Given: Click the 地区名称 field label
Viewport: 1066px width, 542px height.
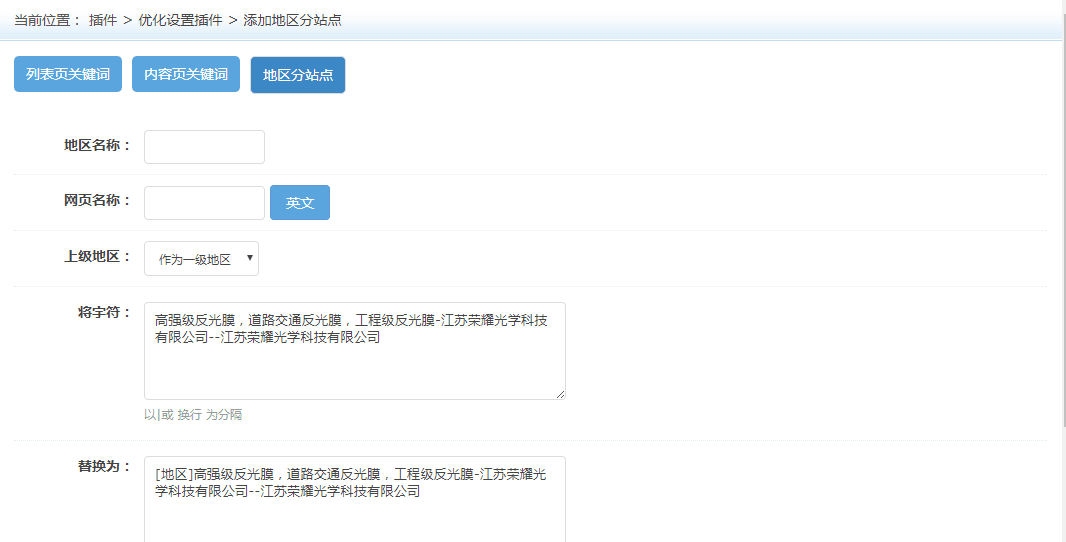Looking at the screenshot, I should pos(97,146).
